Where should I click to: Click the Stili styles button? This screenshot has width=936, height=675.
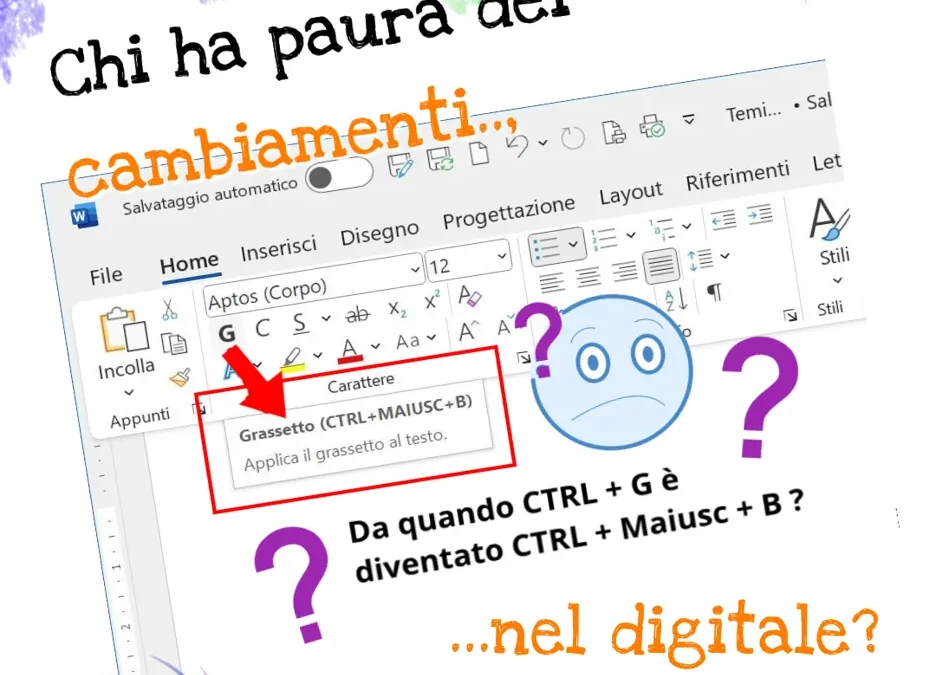[x=831, y=239]
